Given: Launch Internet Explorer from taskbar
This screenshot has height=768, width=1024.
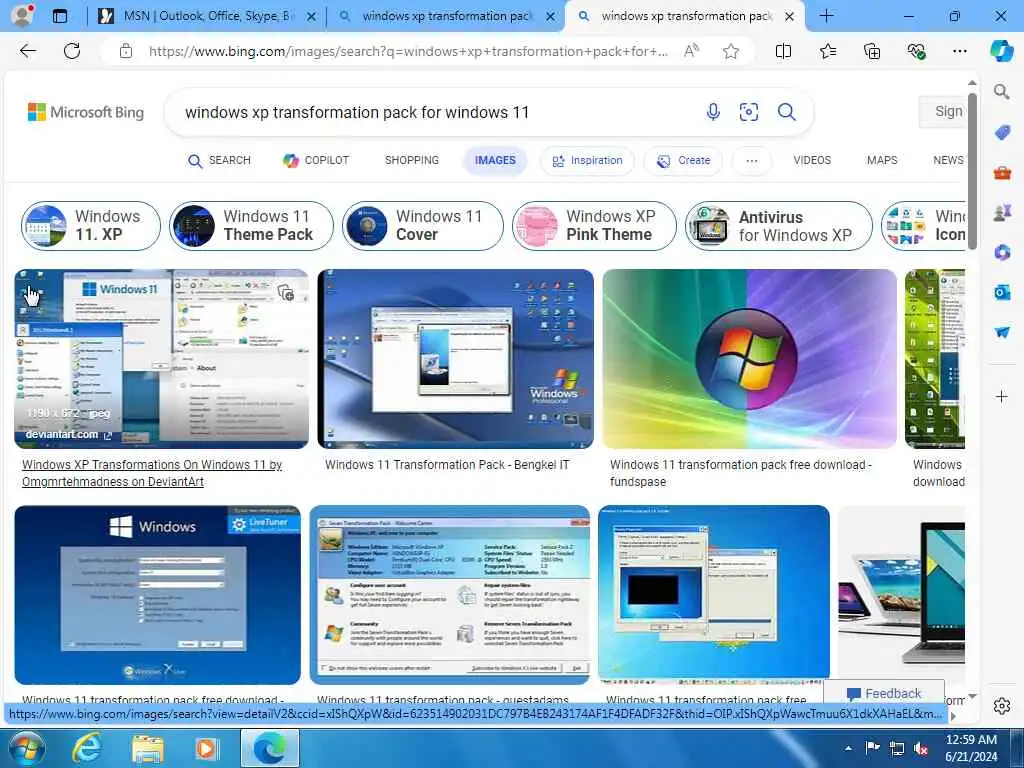Looking at the screenshot, I should (x=86, y=748).
